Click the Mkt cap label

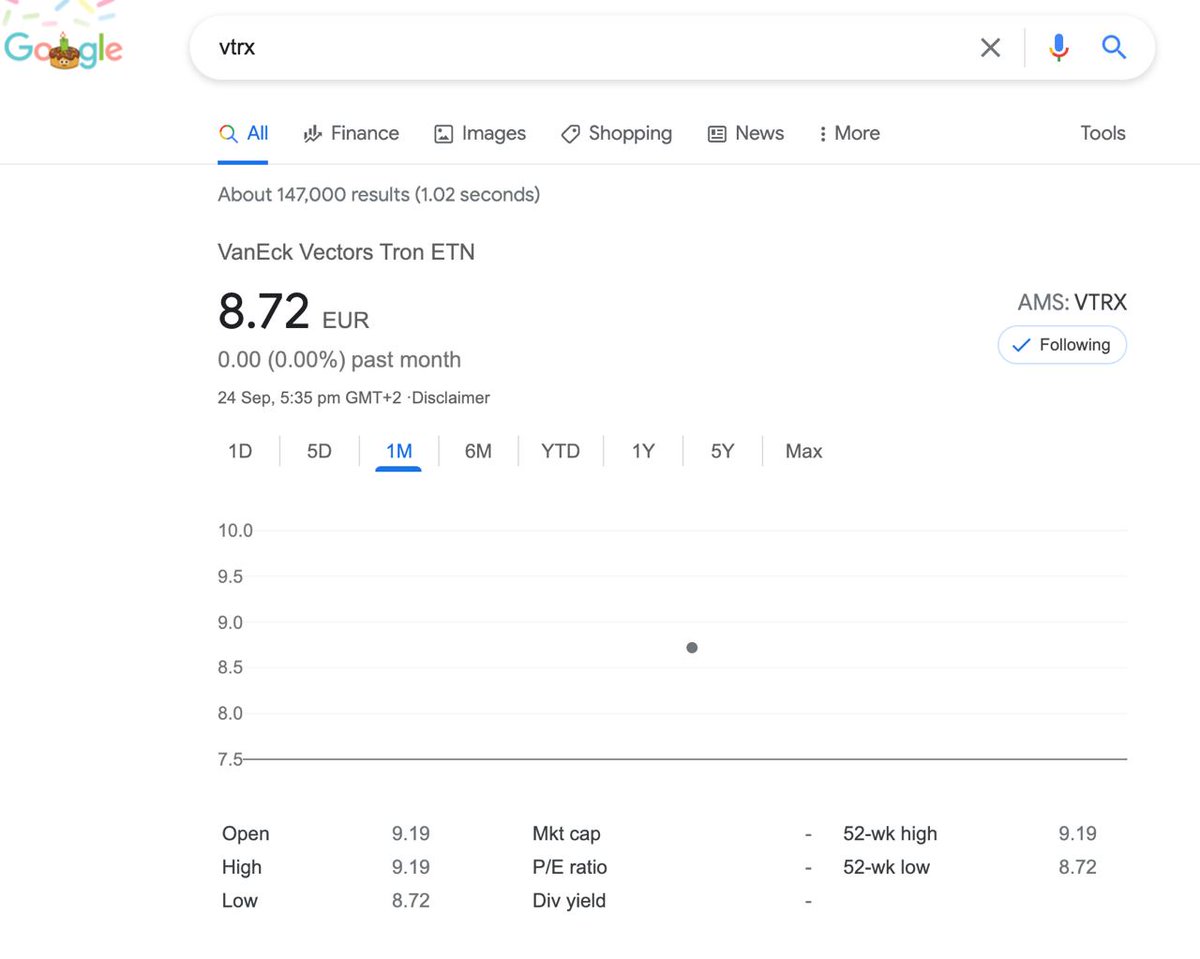tap(566, 834)
